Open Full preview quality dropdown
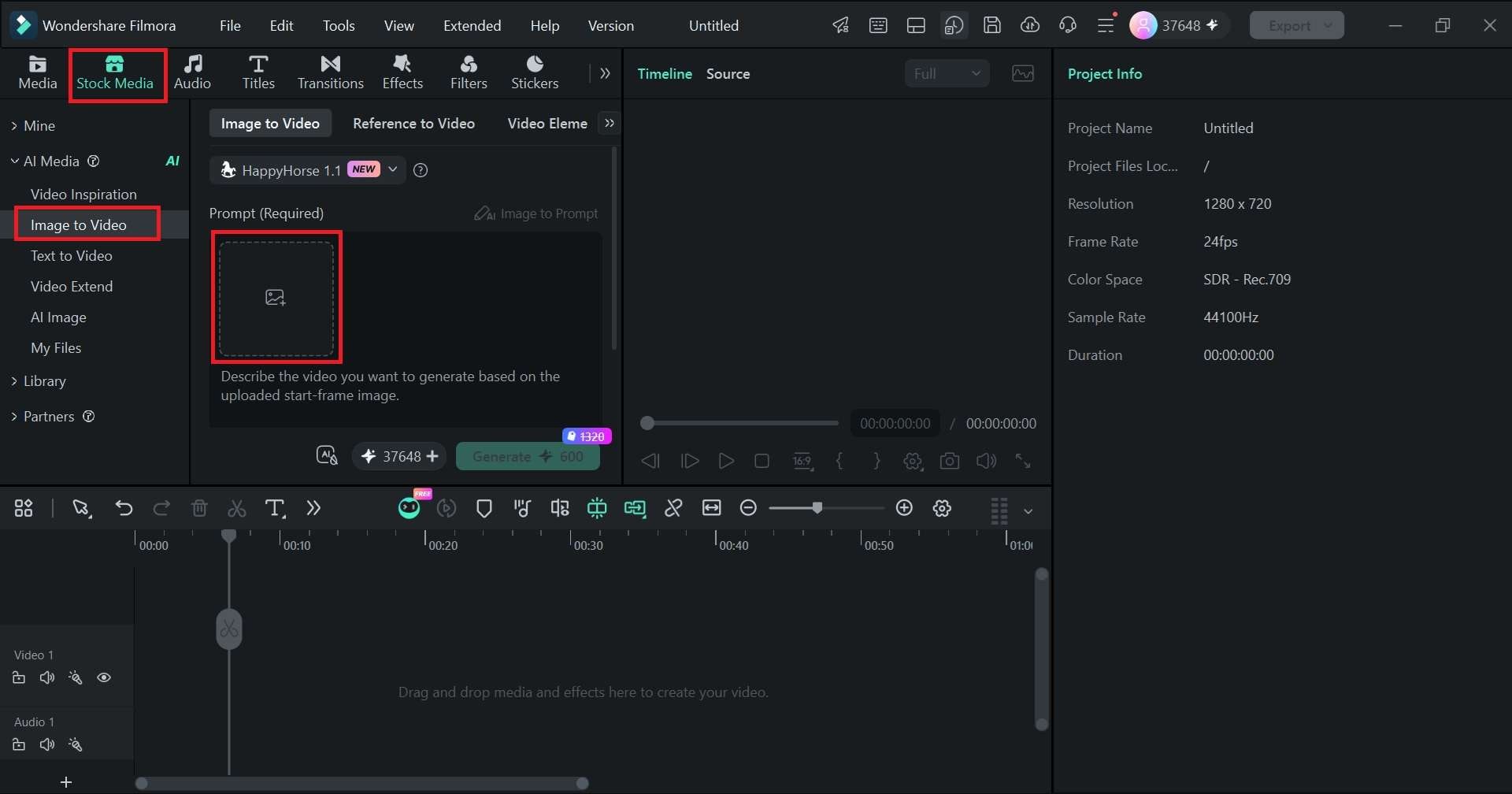This screenshot has width=1512, height=794. click(x=947, y=73)
